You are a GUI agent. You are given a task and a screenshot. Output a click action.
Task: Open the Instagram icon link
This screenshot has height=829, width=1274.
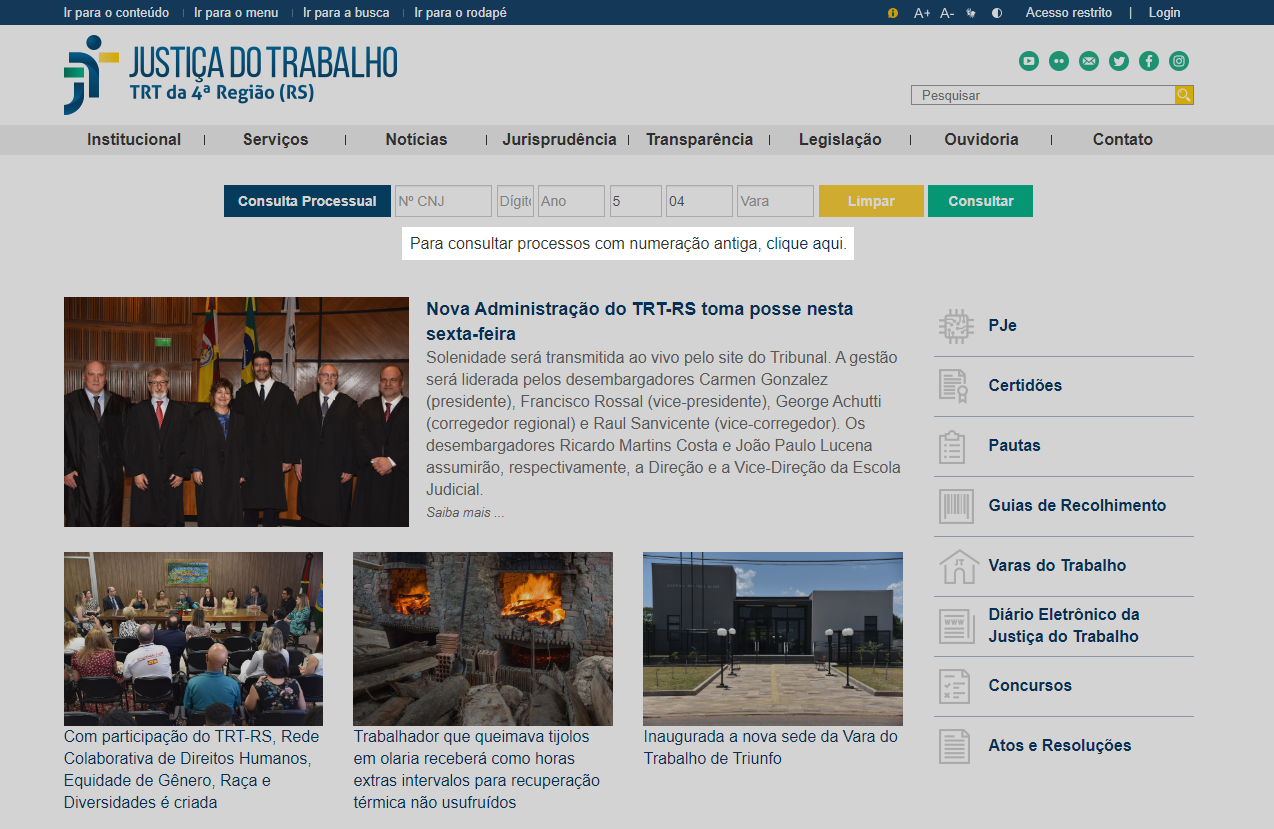tap(1179, 61)
